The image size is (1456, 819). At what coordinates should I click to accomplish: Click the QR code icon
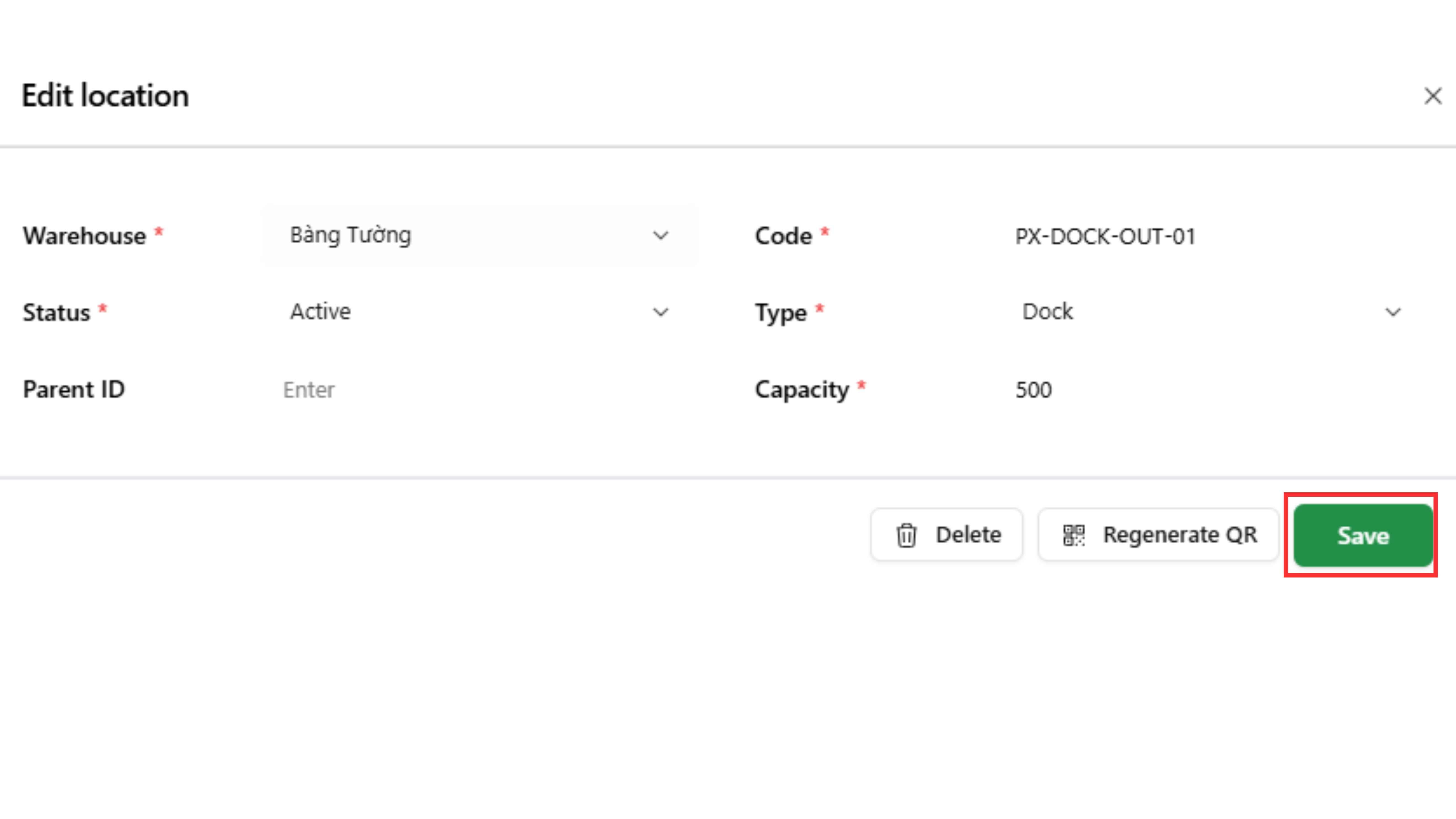[1073, 535]
